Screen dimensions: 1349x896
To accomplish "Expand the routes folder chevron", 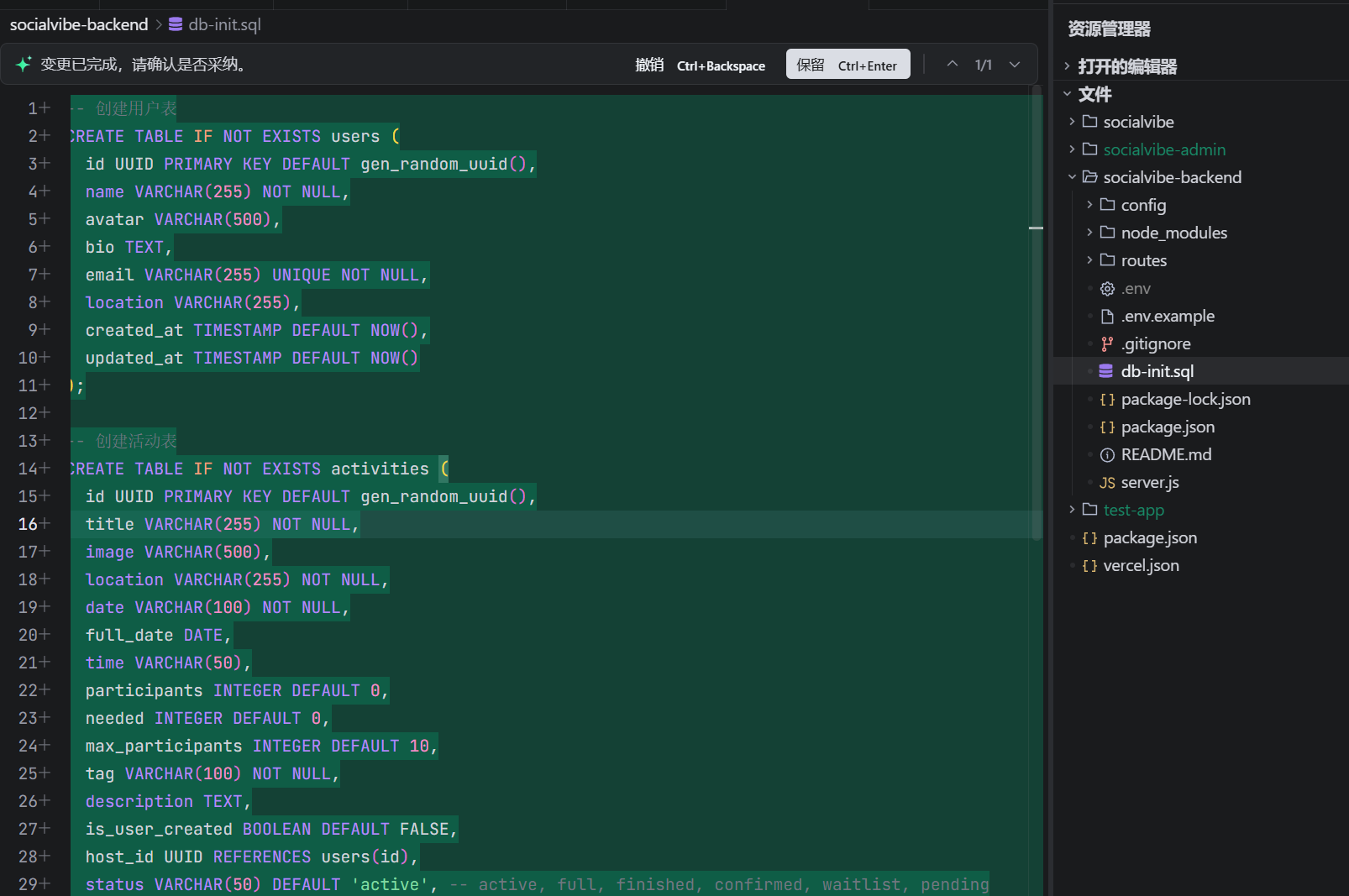I will coord(1089,260).
